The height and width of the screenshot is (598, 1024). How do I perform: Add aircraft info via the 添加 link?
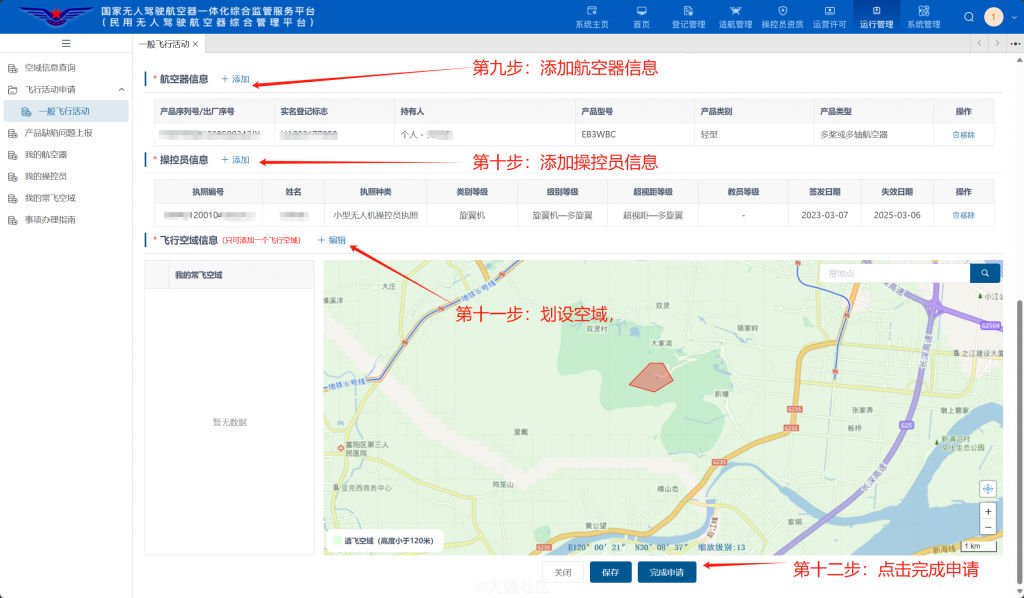tap(237, 76)
